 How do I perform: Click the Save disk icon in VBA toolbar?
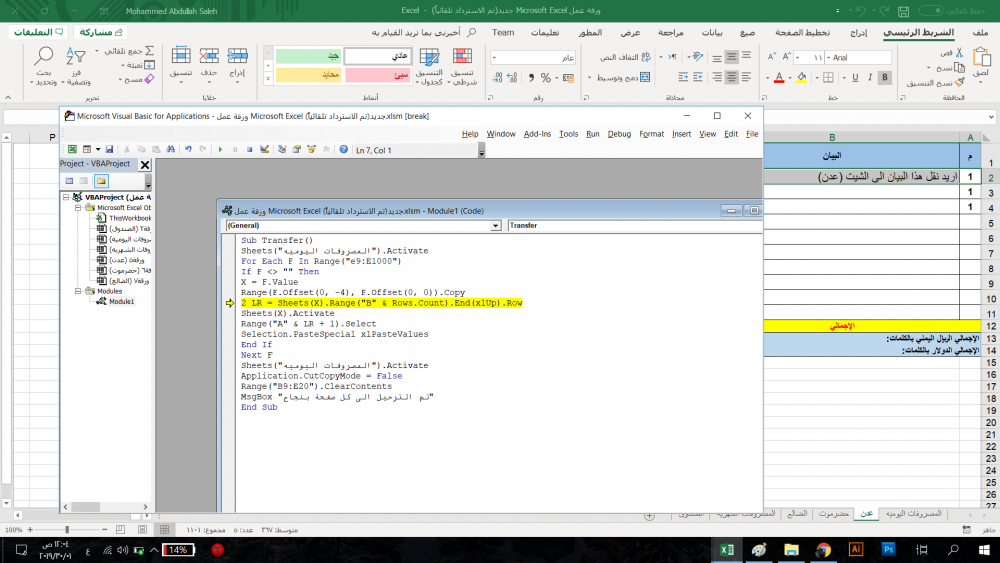[108, 149]
